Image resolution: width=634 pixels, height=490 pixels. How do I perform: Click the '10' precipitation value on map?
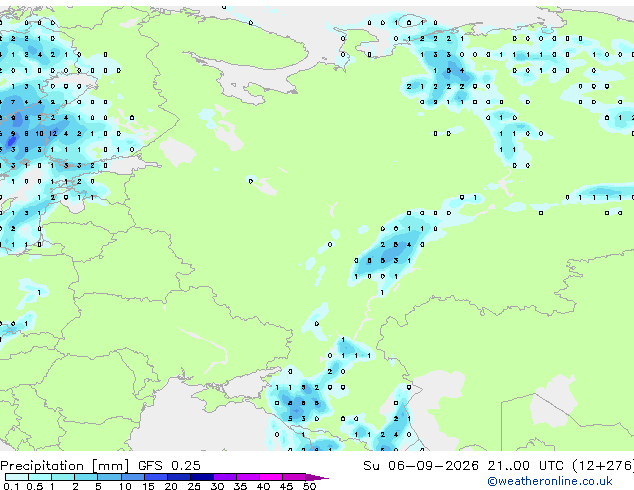click(39, 133)
